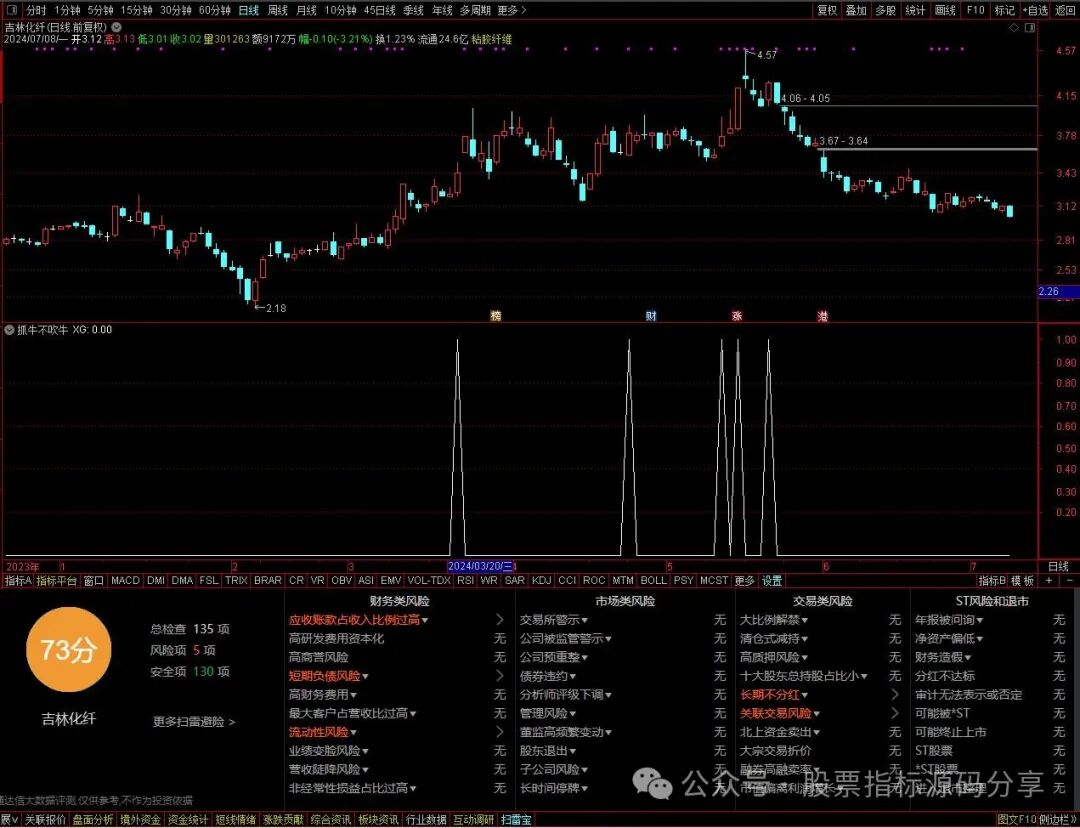The image size is (1080, 828).
Task: Expand 年报被问询 dropdown arrow
Action: coord(979,621)
